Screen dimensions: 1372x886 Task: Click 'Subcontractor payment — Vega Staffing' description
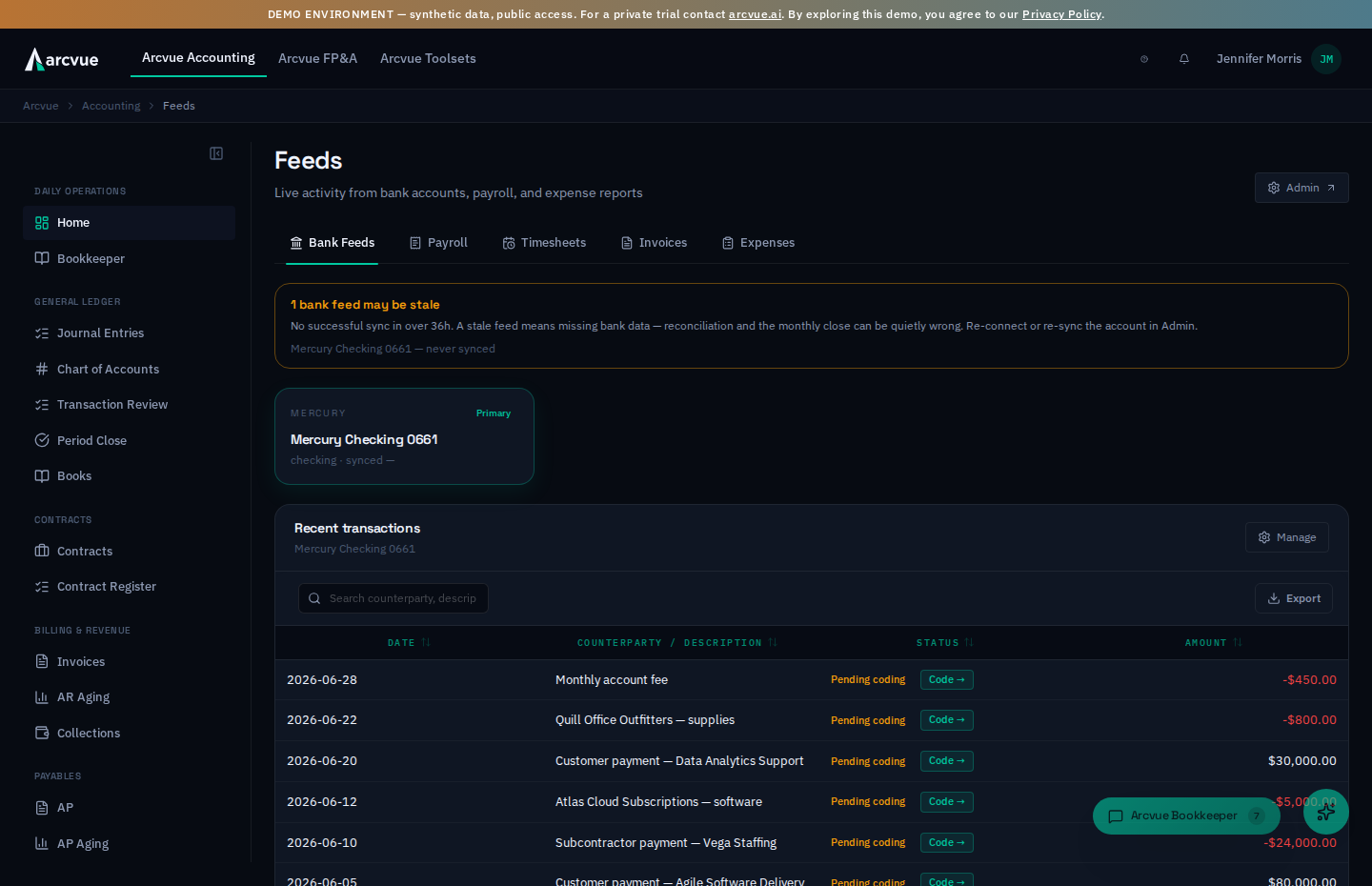[x=666, y=843]
